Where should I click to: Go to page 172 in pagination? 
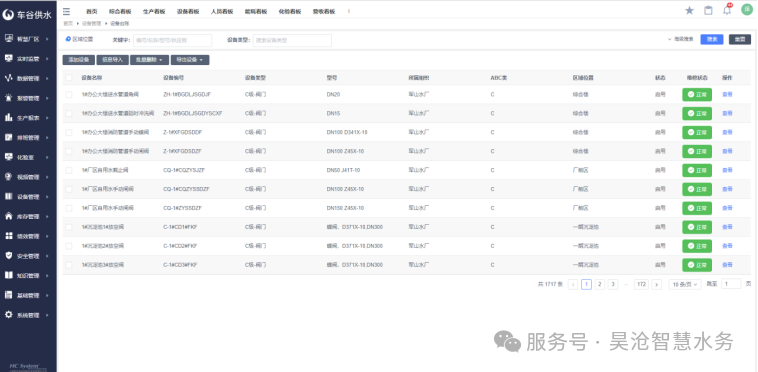tap(641, 285)
